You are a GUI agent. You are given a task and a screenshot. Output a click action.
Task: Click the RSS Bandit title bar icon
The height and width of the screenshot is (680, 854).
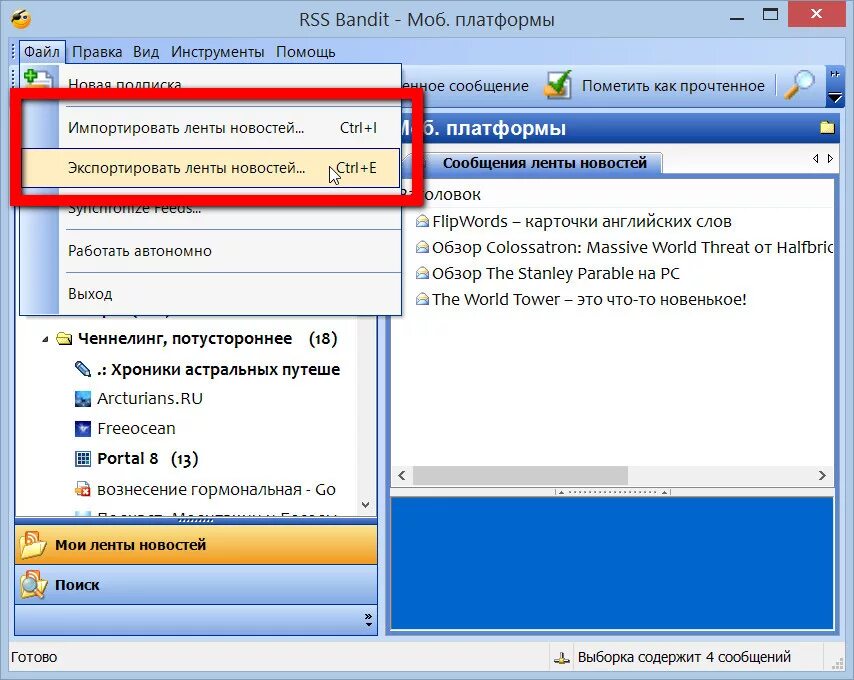tap(21, 19)
